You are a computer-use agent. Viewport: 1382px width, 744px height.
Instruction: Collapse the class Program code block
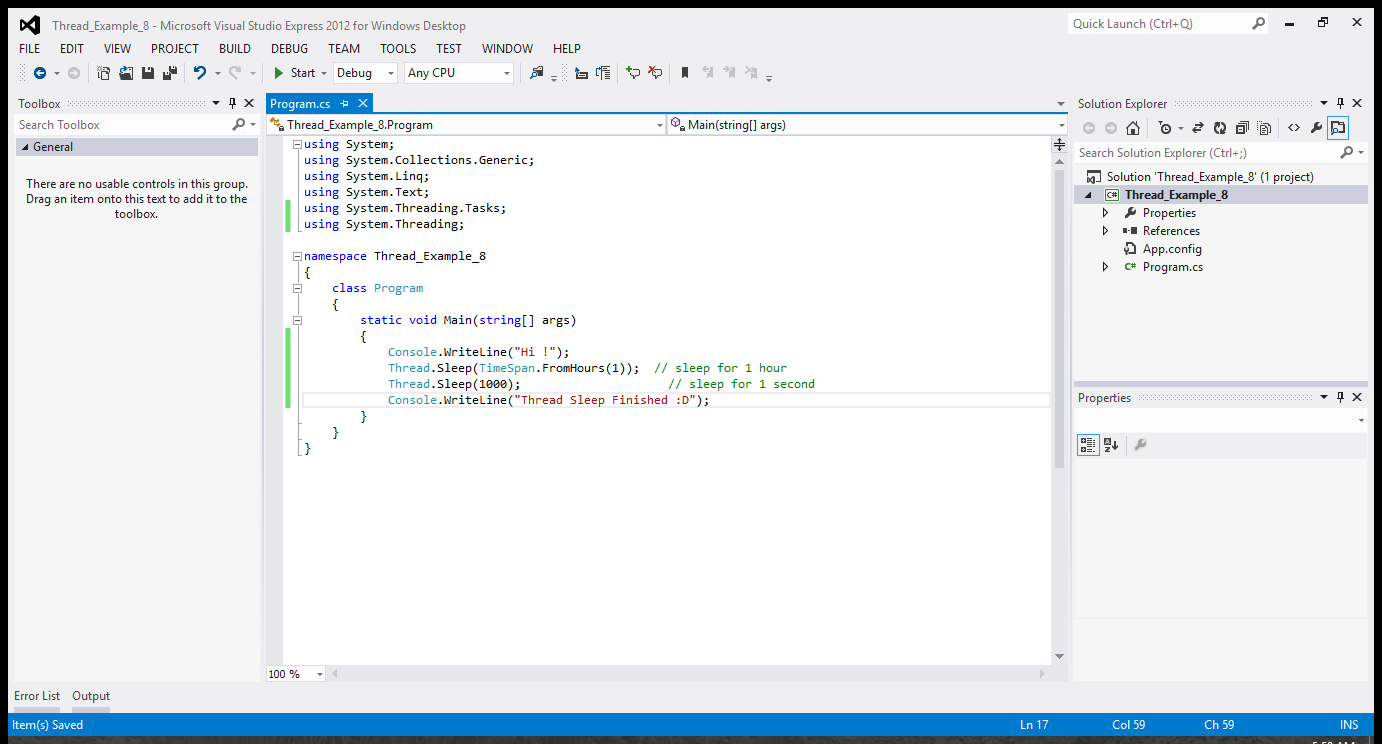pos(297,288)
